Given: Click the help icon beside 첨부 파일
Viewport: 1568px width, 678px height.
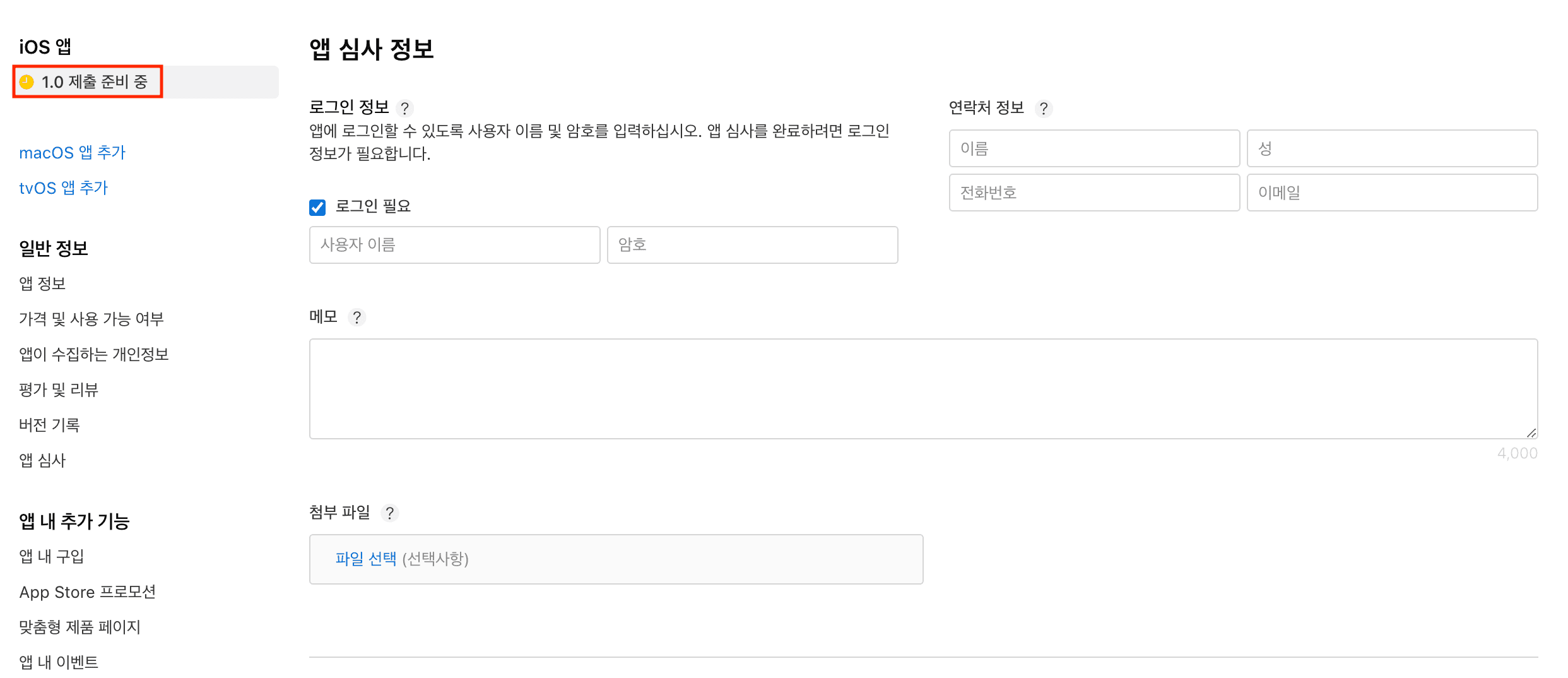Looking at the screenshot, I should pyautogui.click(x=390, y=513).
